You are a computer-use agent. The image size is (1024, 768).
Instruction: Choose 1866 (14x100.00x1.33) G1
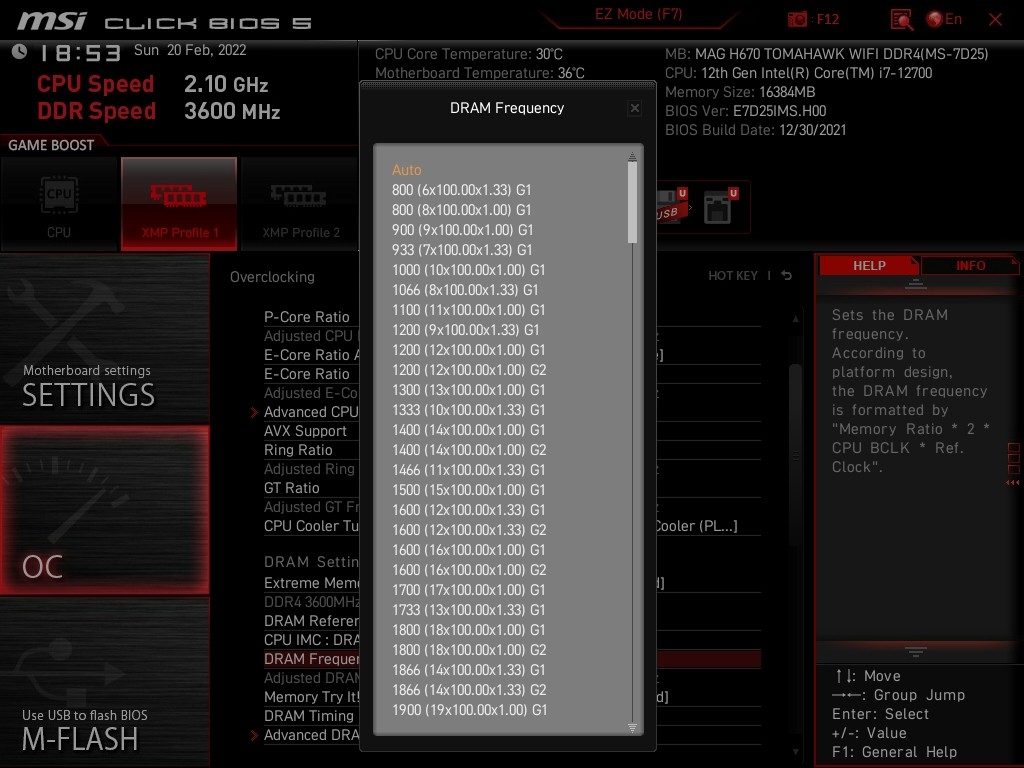[x=468, y=670]
